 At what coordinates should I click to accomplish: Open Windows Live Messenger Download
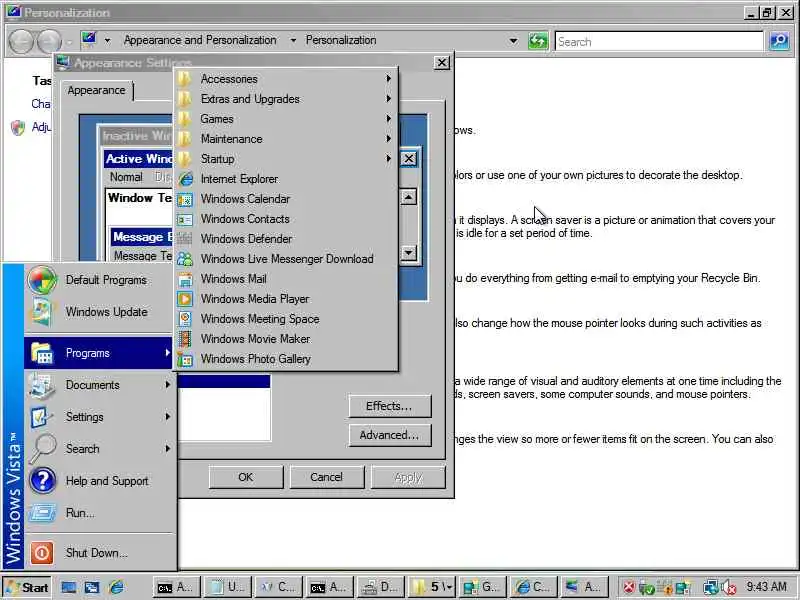pyautogui.click(x=286, y=259)
